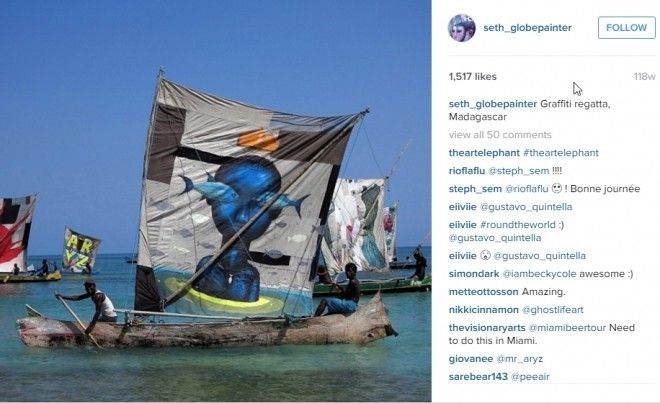Open seth_globepainter profile avatar
The height and width of the screenshot is (403, 660).
(x=462, y=28)
